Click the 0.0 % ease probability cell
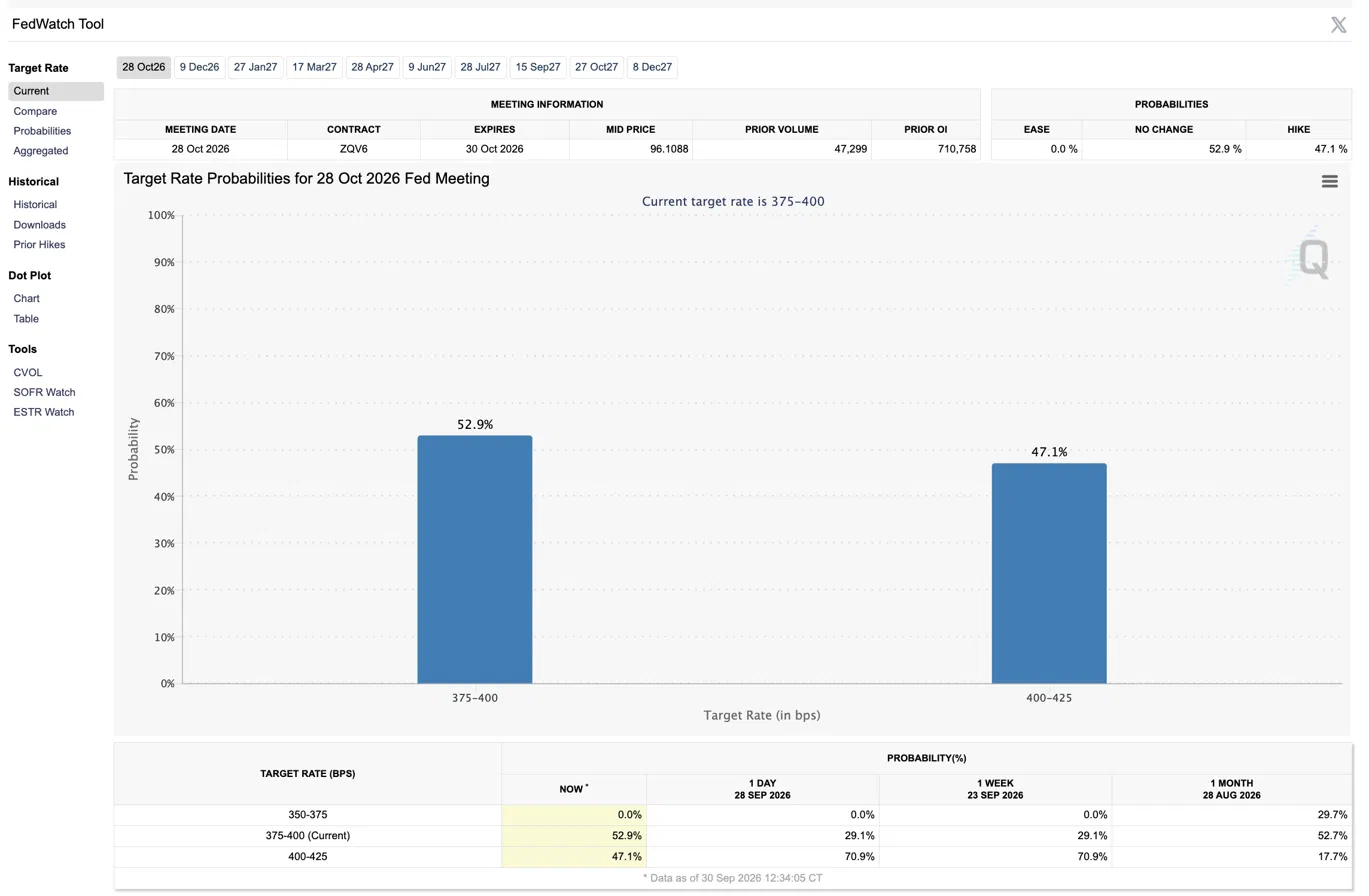Viewport: 1369px width, 896px height. pos(1036,149)
